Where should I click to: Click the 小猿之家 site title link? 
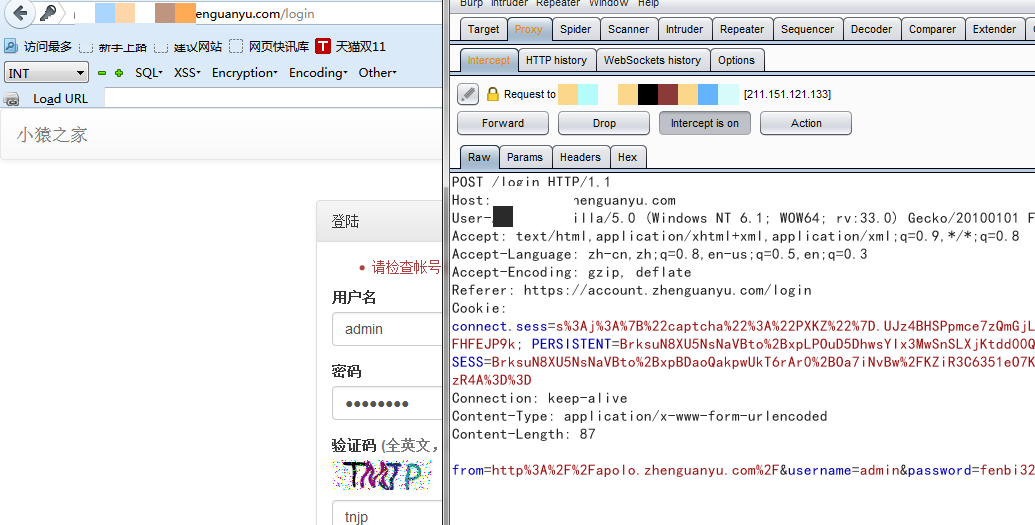pos(52,135)
